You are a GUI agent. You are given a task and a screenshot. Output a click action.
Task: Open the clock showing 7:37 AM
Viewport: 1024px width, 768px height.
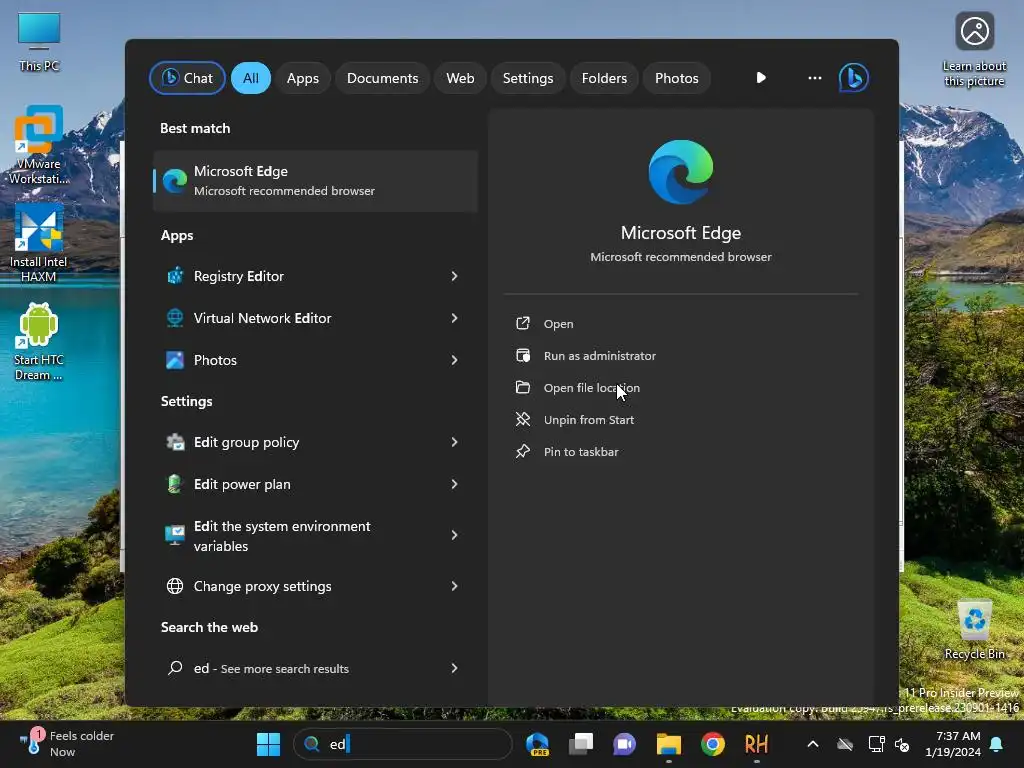[953, 744]
